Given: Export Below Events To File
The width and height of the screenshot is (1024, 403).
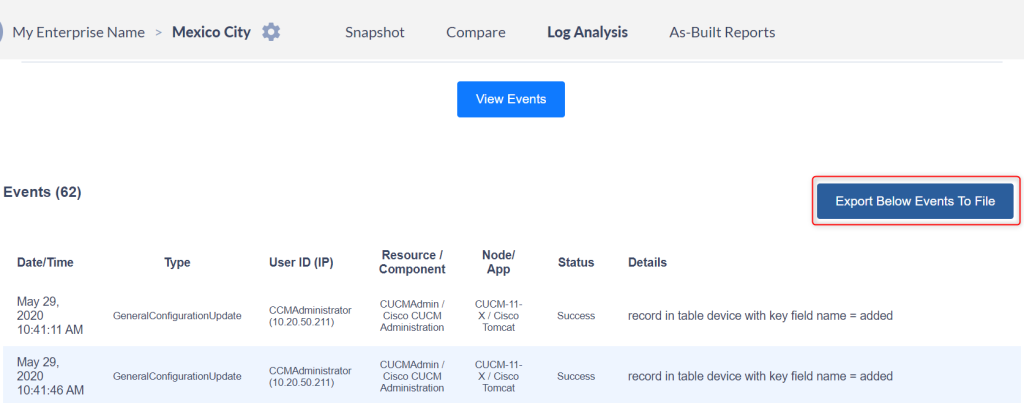Looking at the screenshot, I should (915, 201).
